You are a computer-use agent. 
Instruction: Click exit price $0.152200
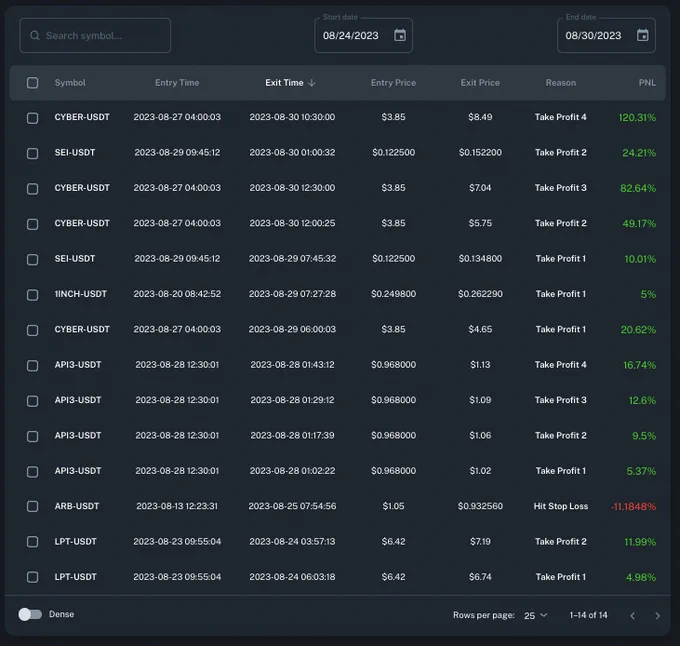coord(480,153)
